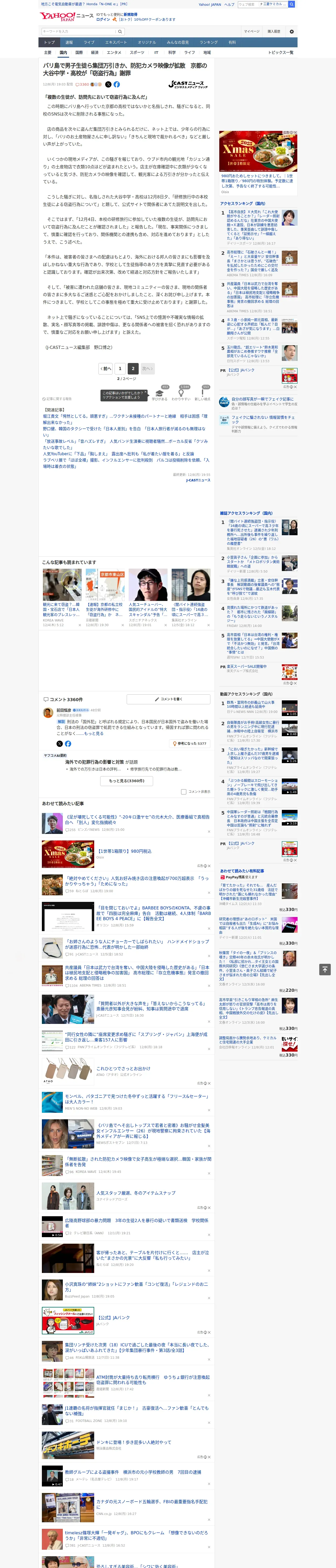Click the 有料 tab
Screen dimensions: 336x1568
pyautogui.click(x=232, y=43)
